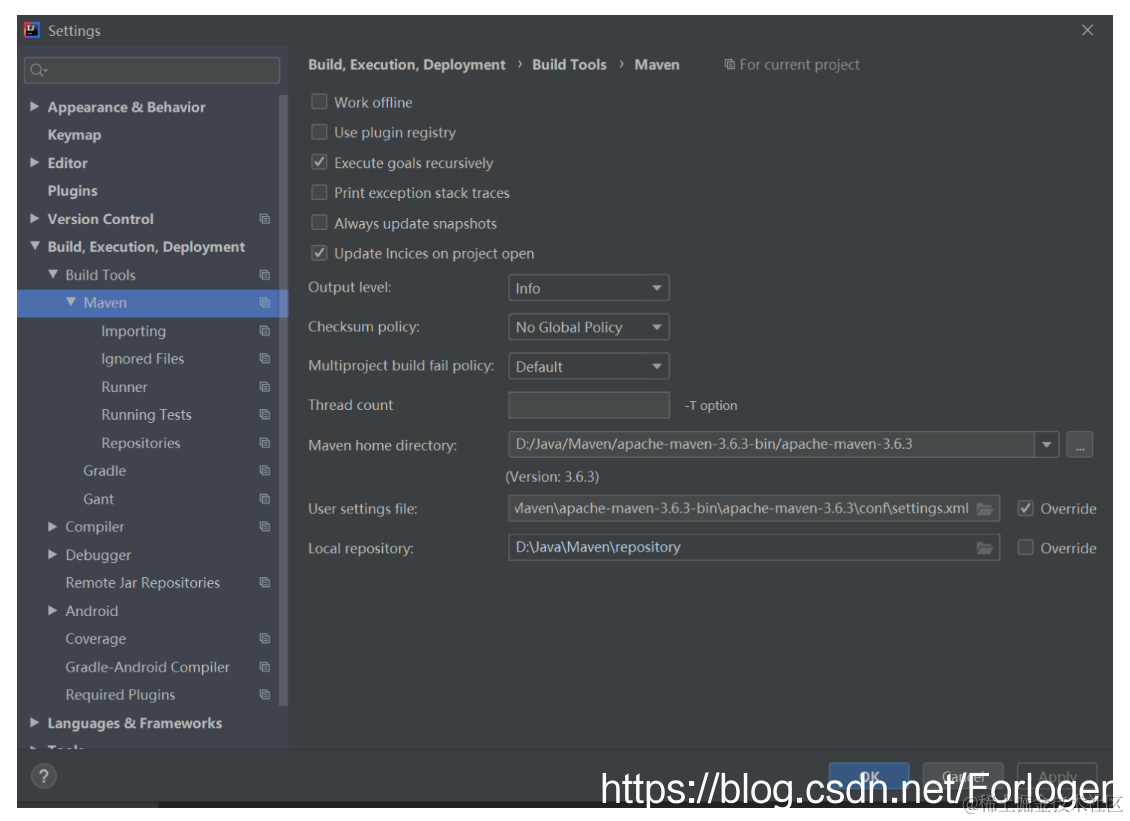Enable Print exception stack traces
This screenshot has width=1130, height=821.
(319, 192)
